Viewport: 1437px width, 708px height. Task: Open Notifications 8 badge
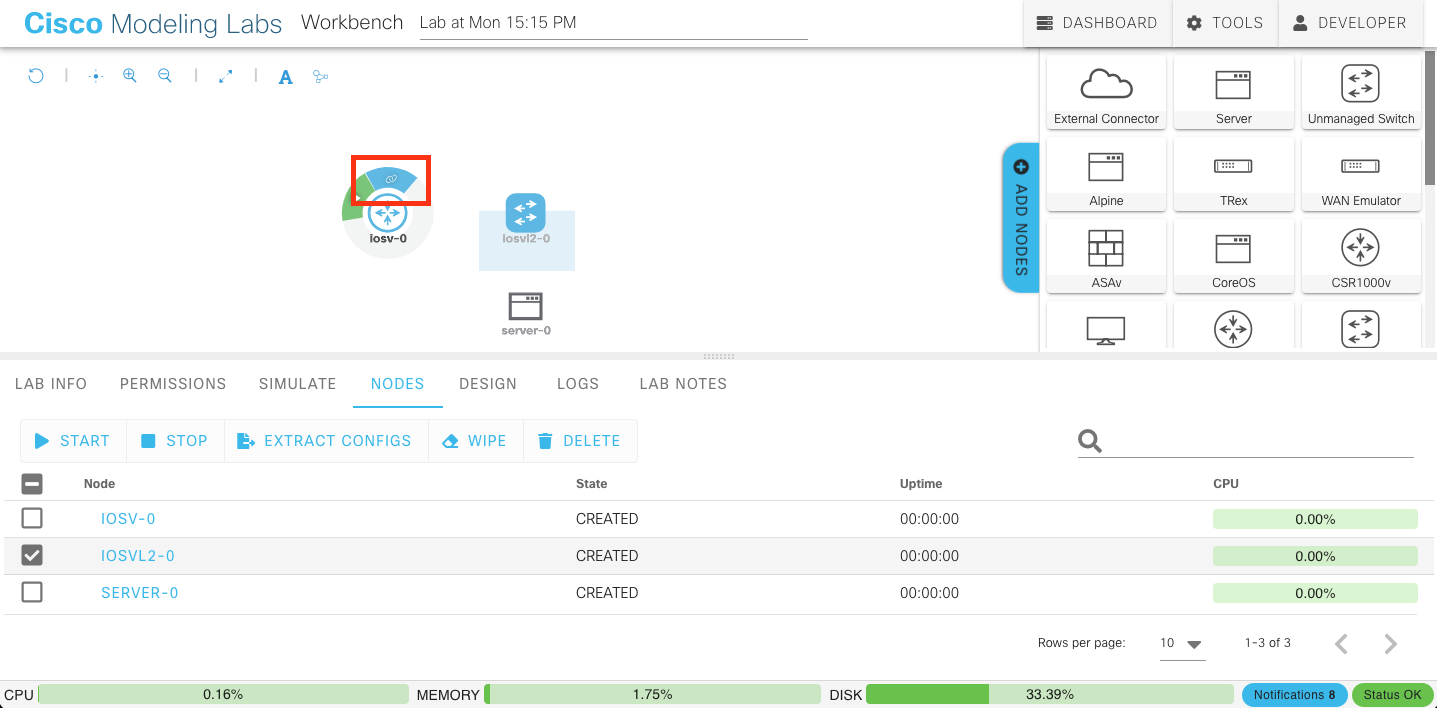click(1295, 695)
